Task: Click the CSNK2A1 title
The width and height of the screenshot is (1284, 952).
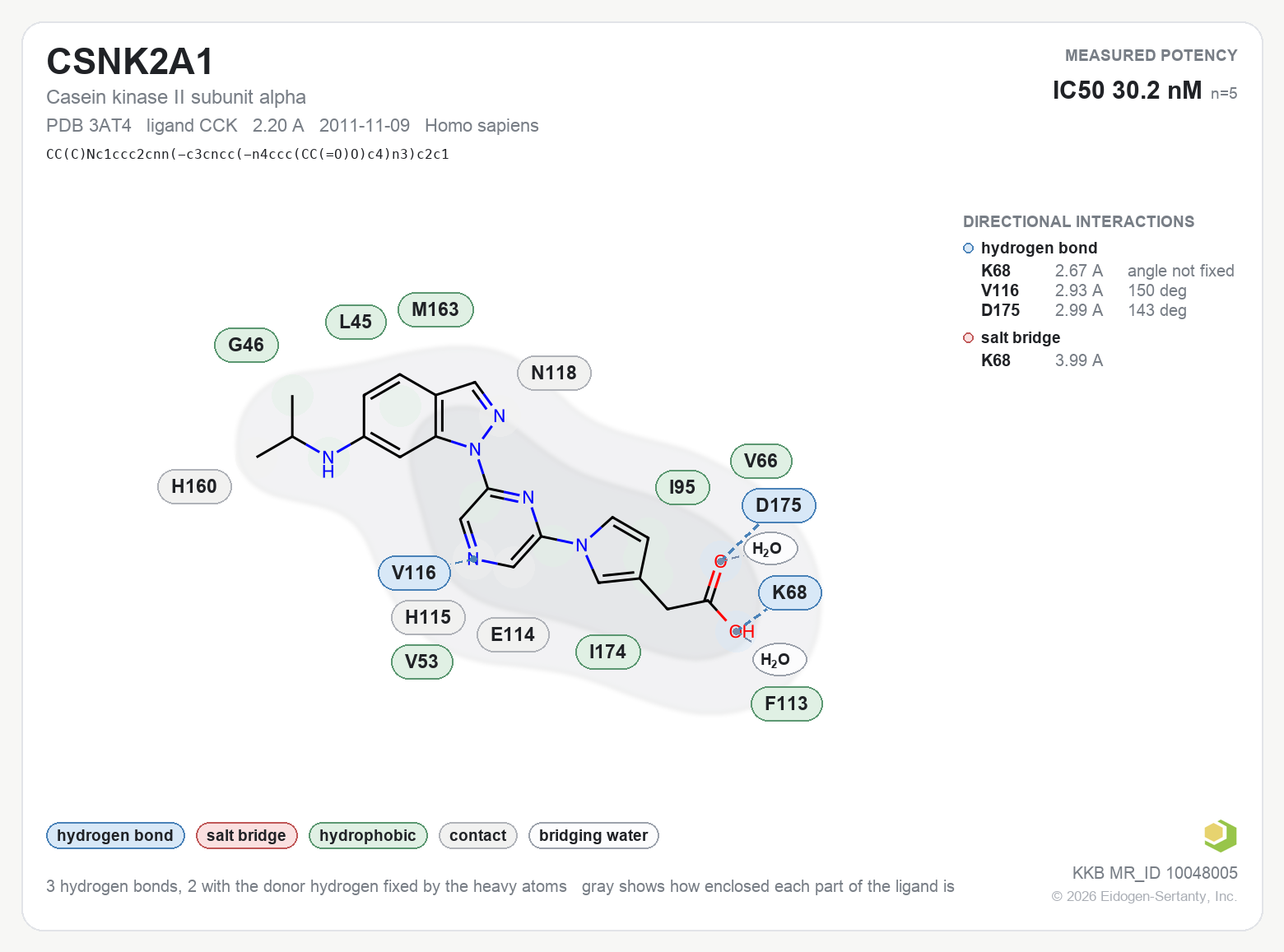Action: (x=130, y=62)
